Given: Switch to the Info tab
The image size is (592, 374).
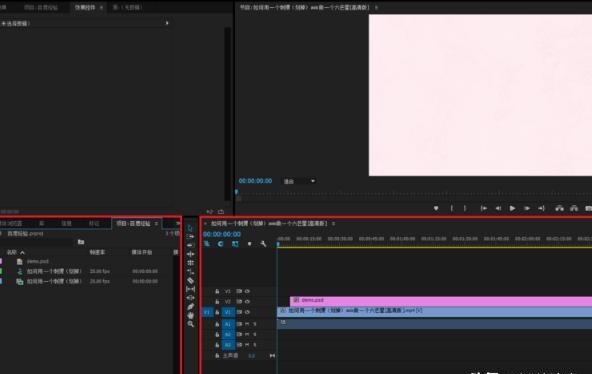Looking at the screenshot, I should coord(66,224).
